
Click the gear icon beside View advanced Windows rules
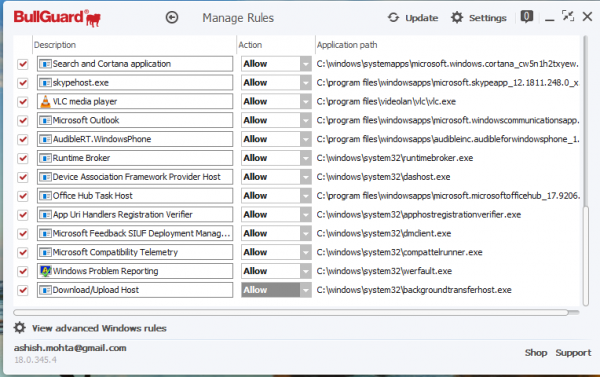(x=20, y=328)
